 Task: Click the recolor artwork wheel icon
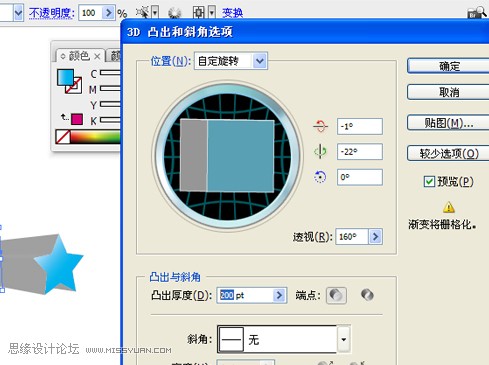pos(174,13)
